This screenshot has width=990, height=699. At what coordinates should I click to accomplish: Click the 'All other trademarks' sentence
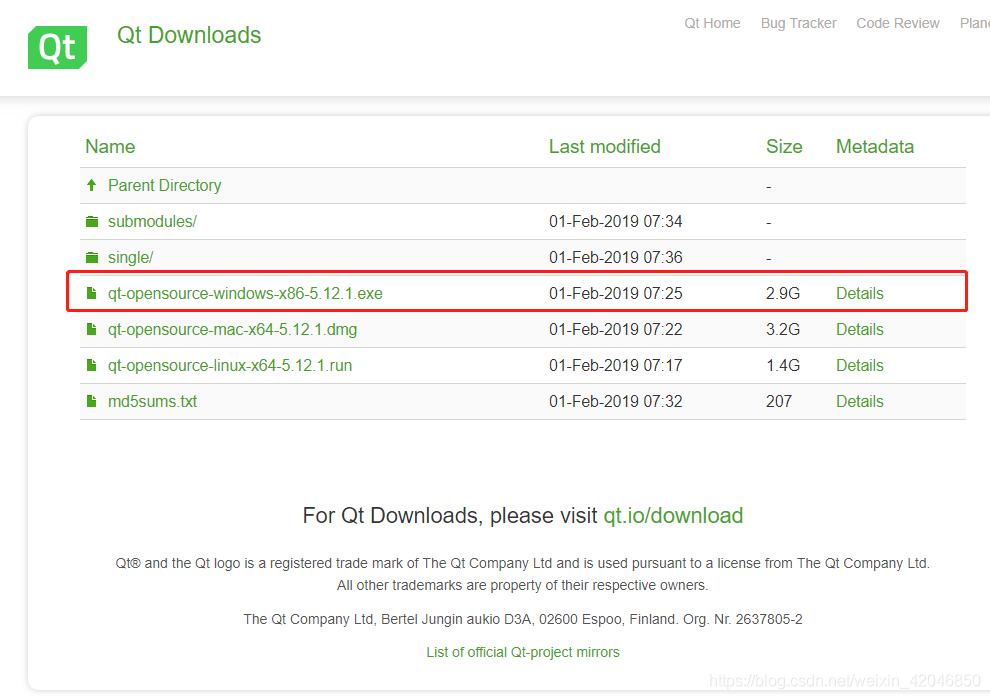(x=523, y=585)
